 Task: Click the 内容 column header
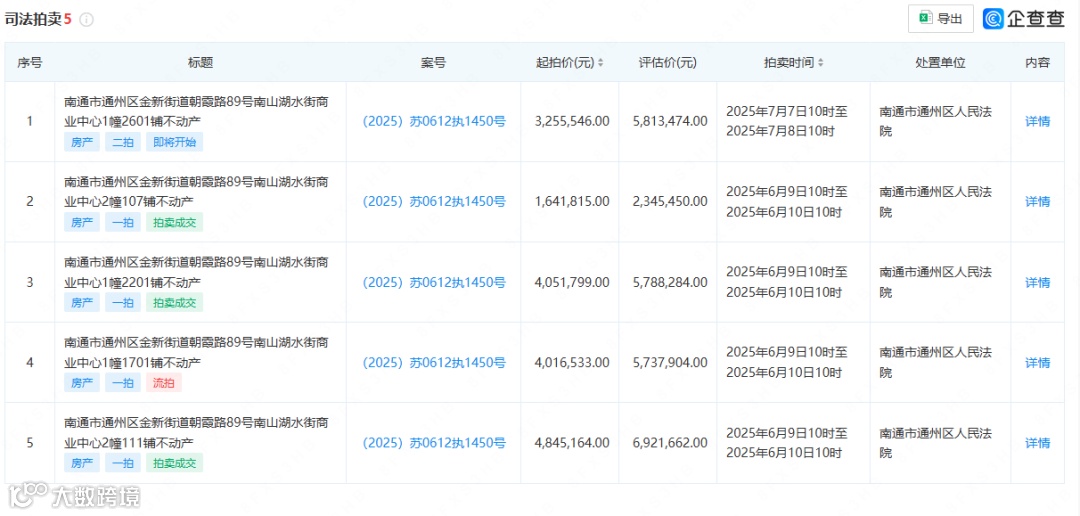pos(1037,63)
